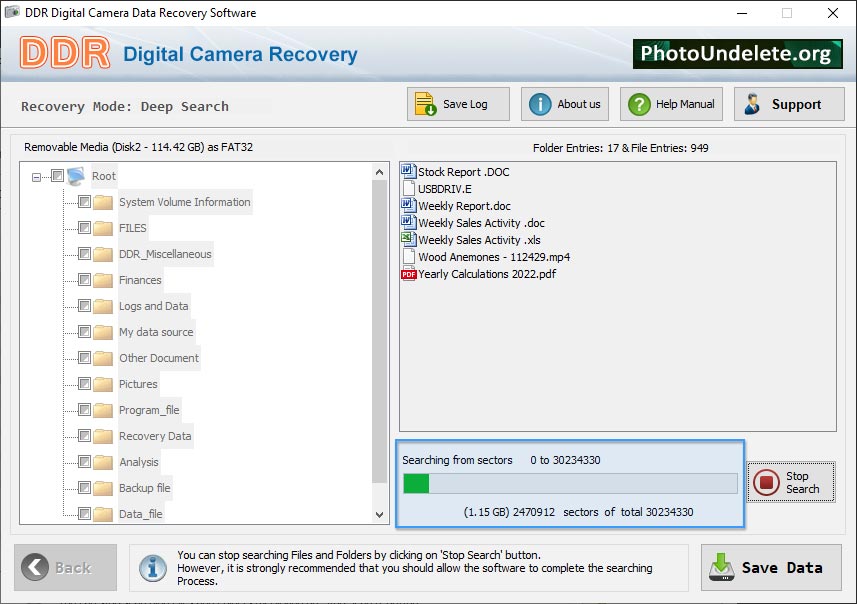Viewport: 857px width, 604px height.
Task: Open the PhotoUndelete.org banner link
Action: pos(738,54)
